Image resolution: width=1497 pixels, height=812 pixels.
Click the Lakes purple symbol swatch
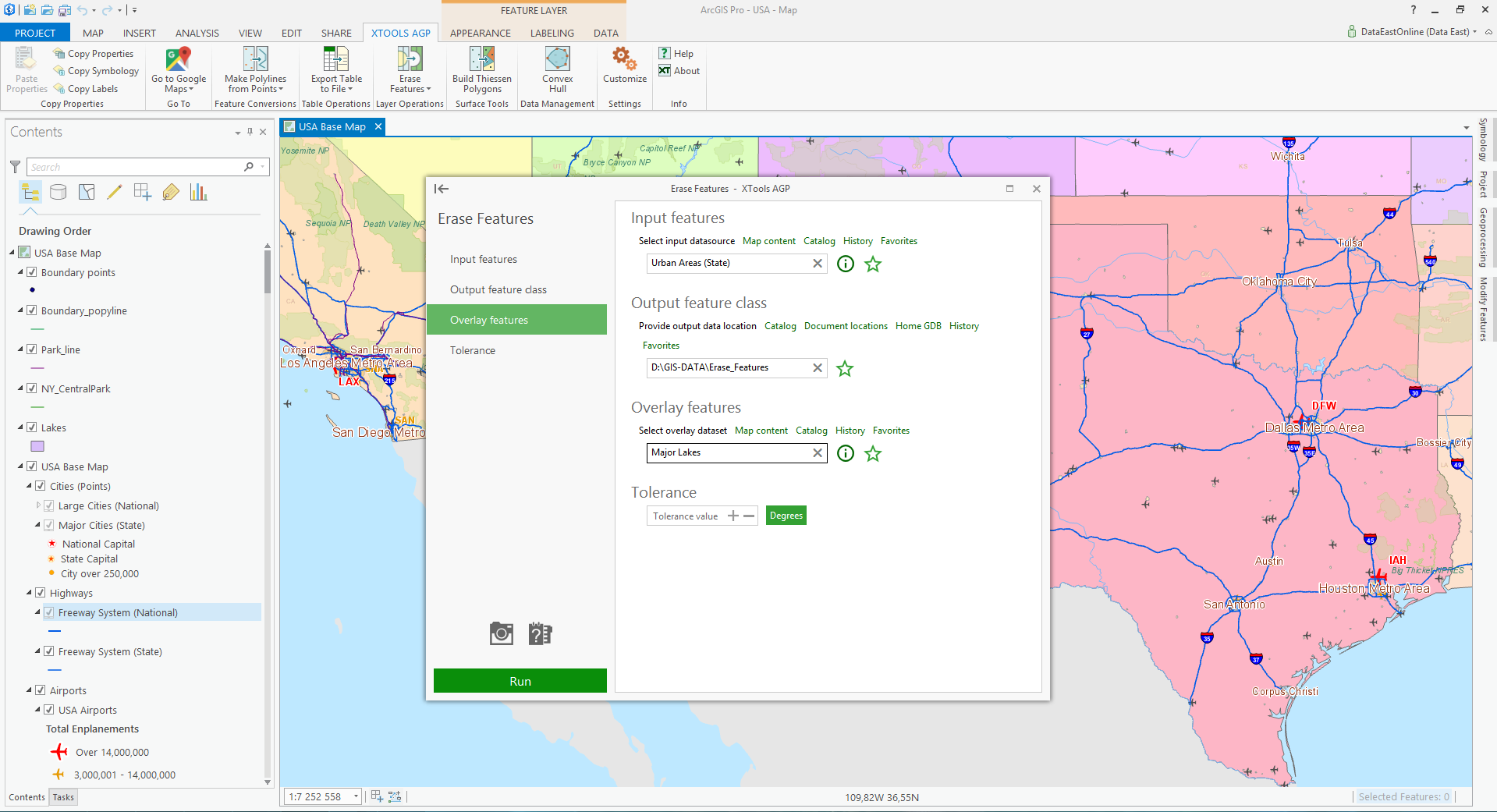point(37,446)
